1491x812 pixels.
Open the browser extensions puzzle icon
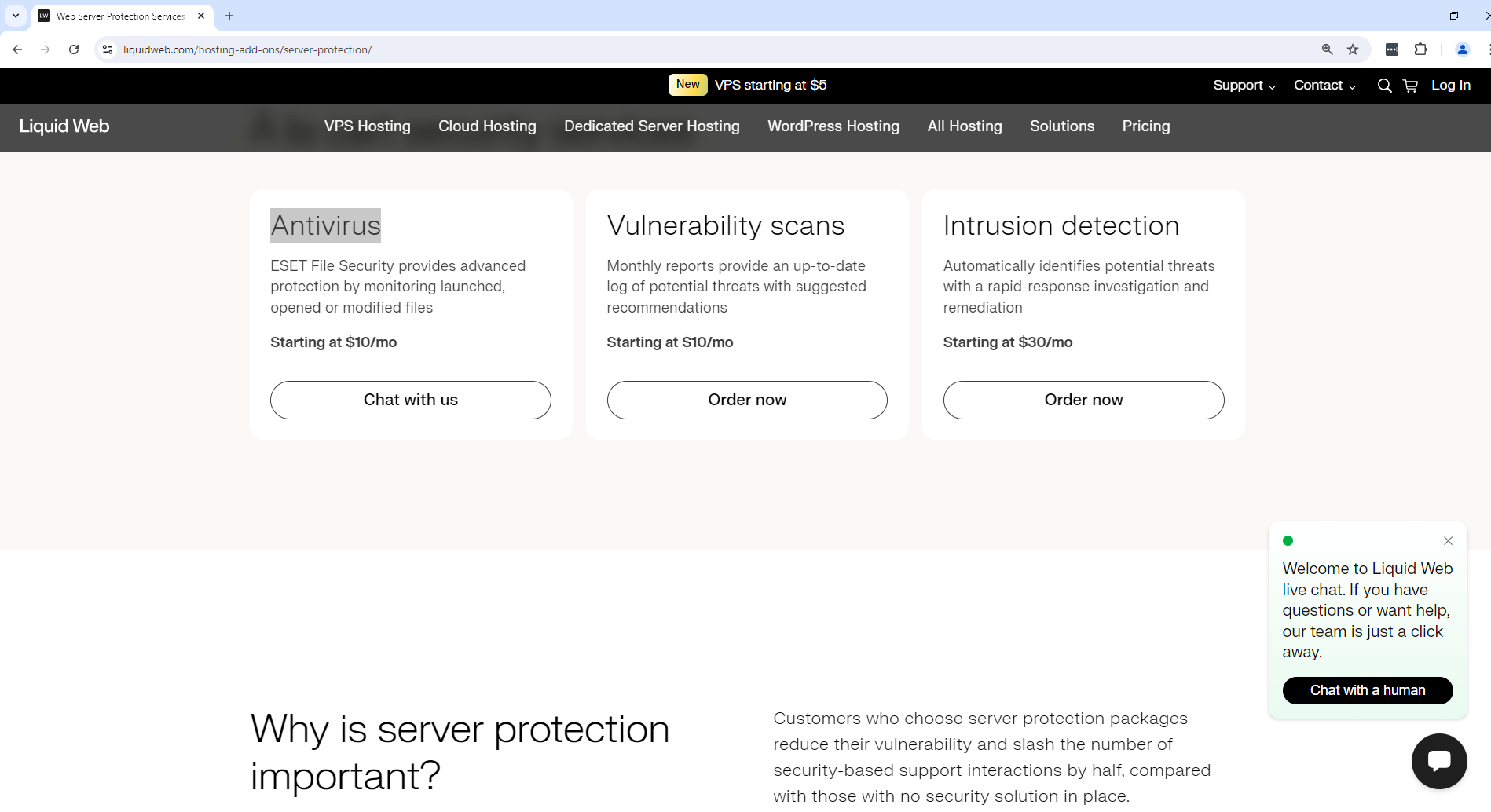point(1420,49)
